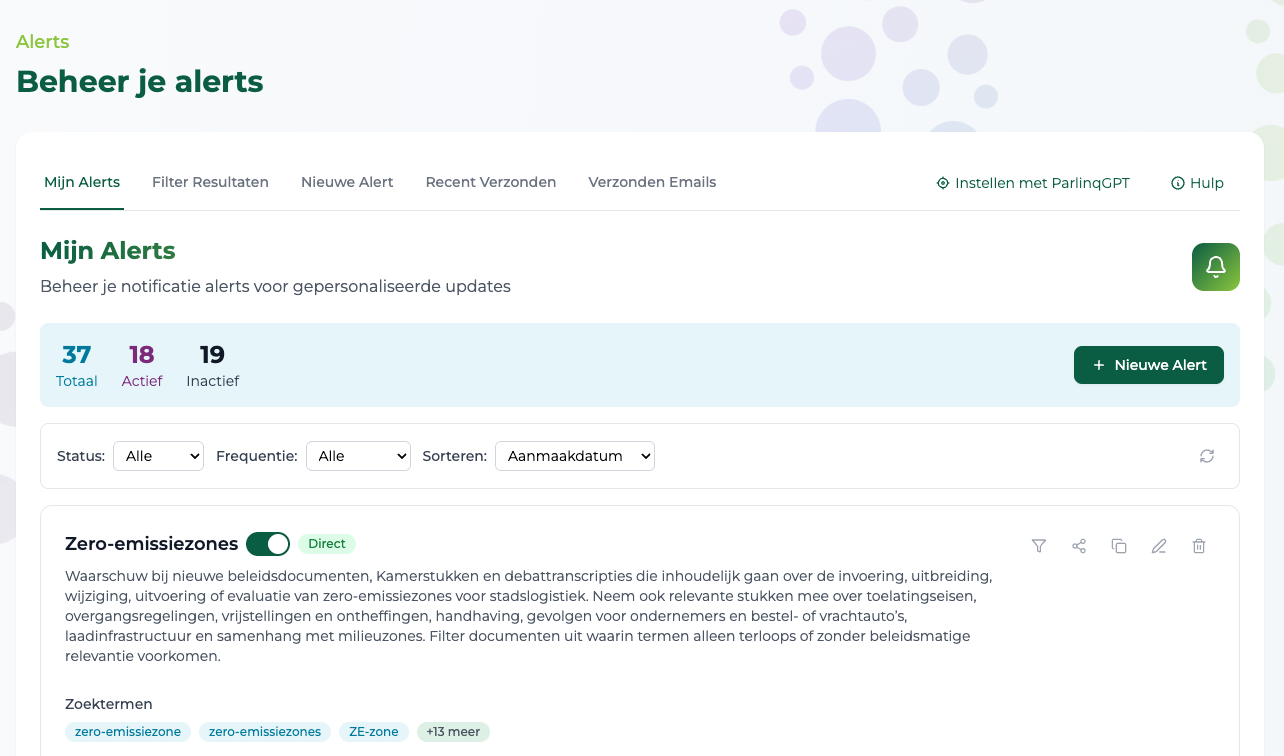The width and height of the screenshot is (1284, 756).
Task: Open the Verzonden Emails tab
Action: click(x=652, y=182)
